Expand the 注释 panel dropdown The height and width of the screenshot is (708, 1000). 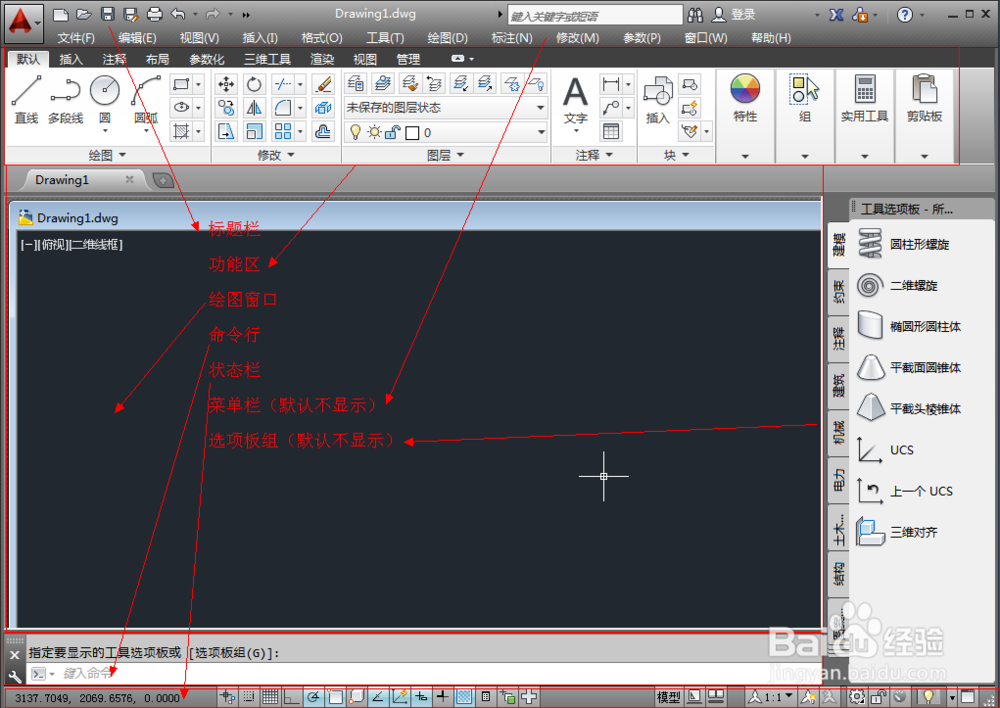tap(594, 155)
